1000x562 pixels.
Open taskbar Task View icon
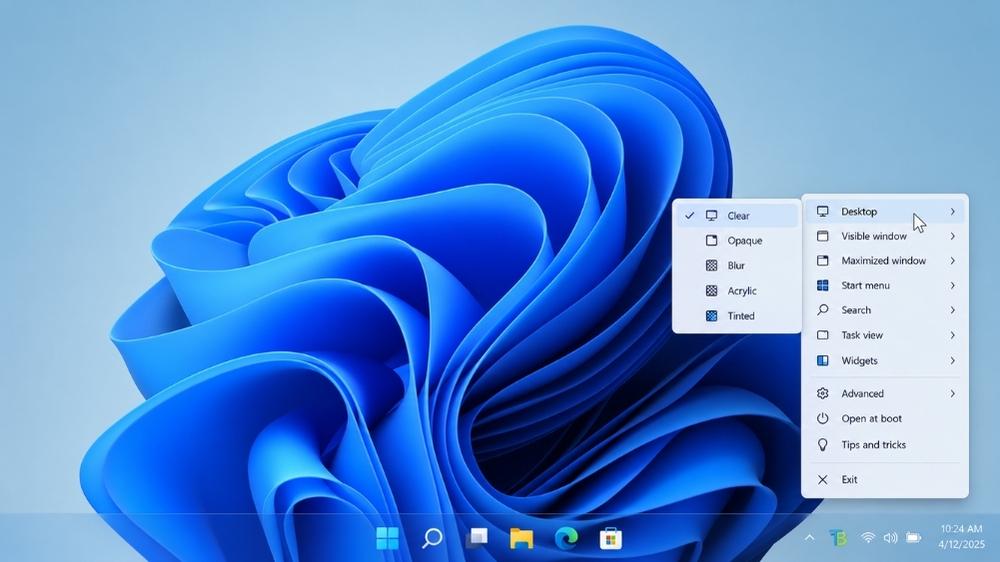(476, 538)
